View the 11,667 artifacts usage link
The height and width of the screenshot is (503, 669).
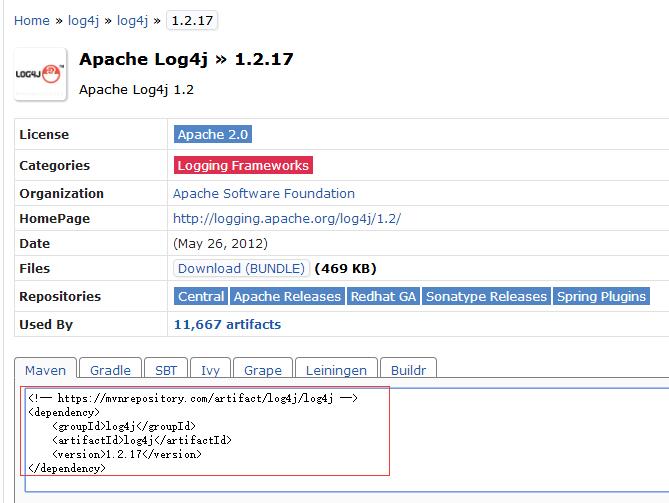[227, 324]
